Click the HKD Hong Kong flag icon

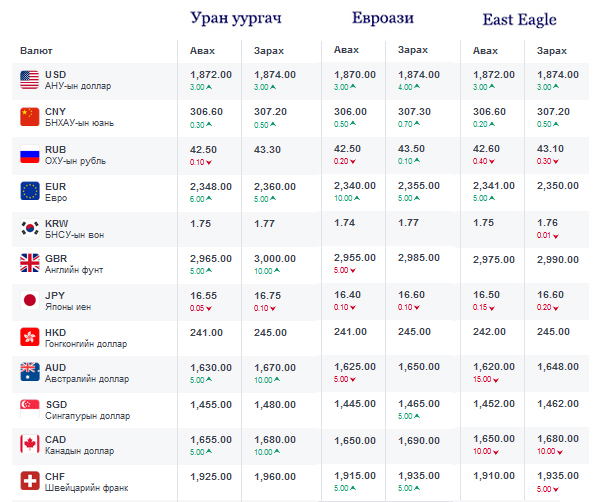[29, 337]
